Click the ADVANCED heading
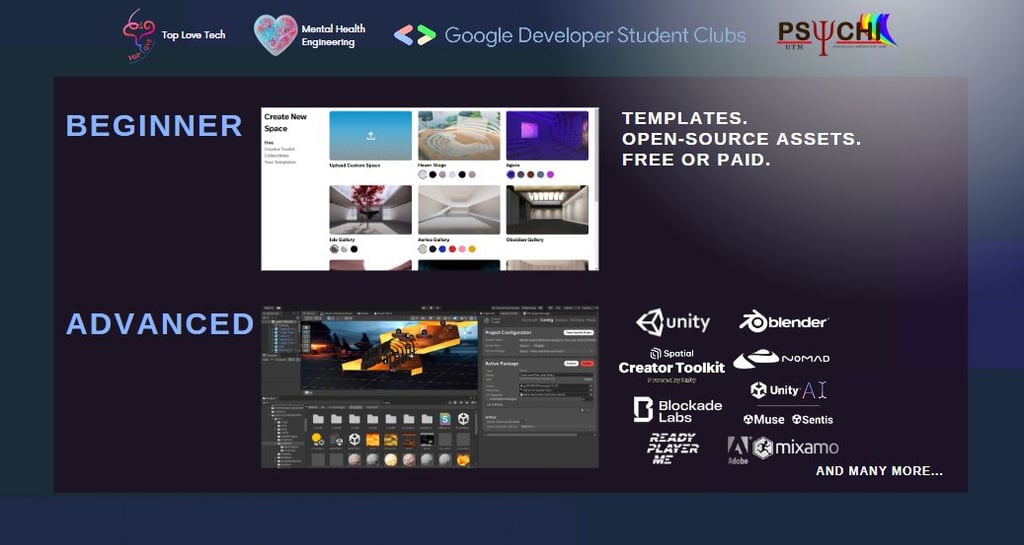The height and width of the screenshot is (545, 1024). click(x=160, y=324)
